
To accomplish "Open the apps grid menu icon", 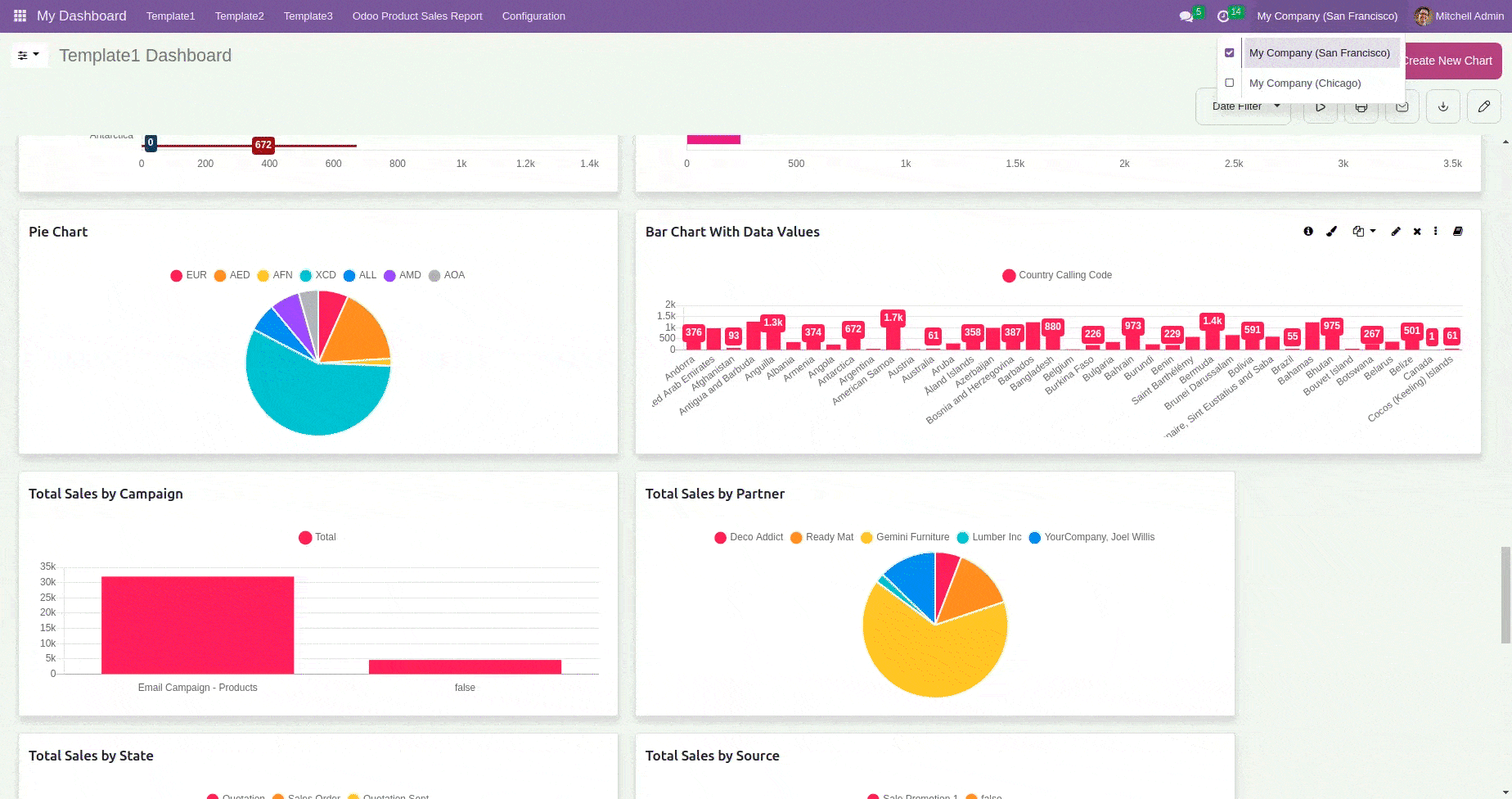I will [20, 16].
